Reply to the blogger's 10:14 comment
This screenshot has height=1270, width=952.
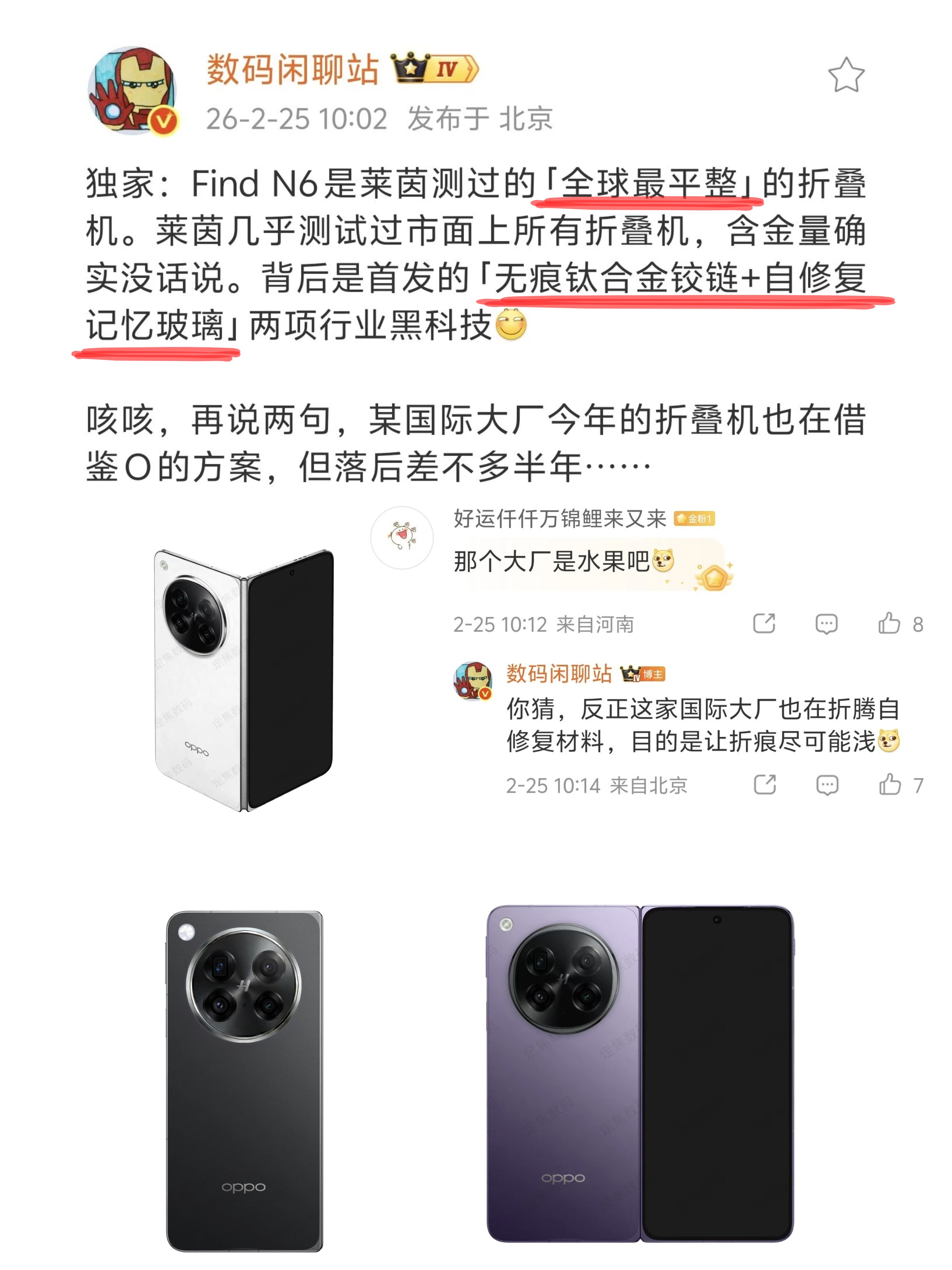827,784
